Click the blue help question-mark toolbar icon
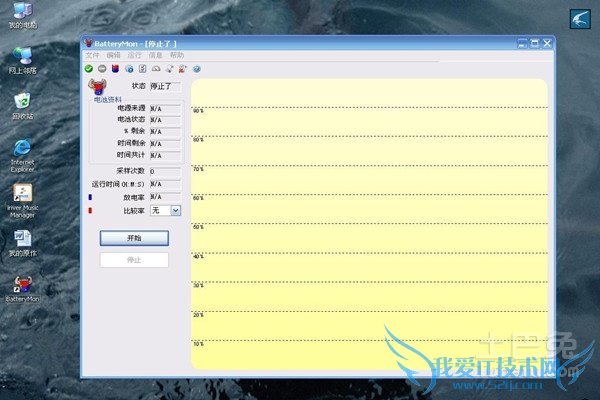The image size is (600, 400). 197,69
